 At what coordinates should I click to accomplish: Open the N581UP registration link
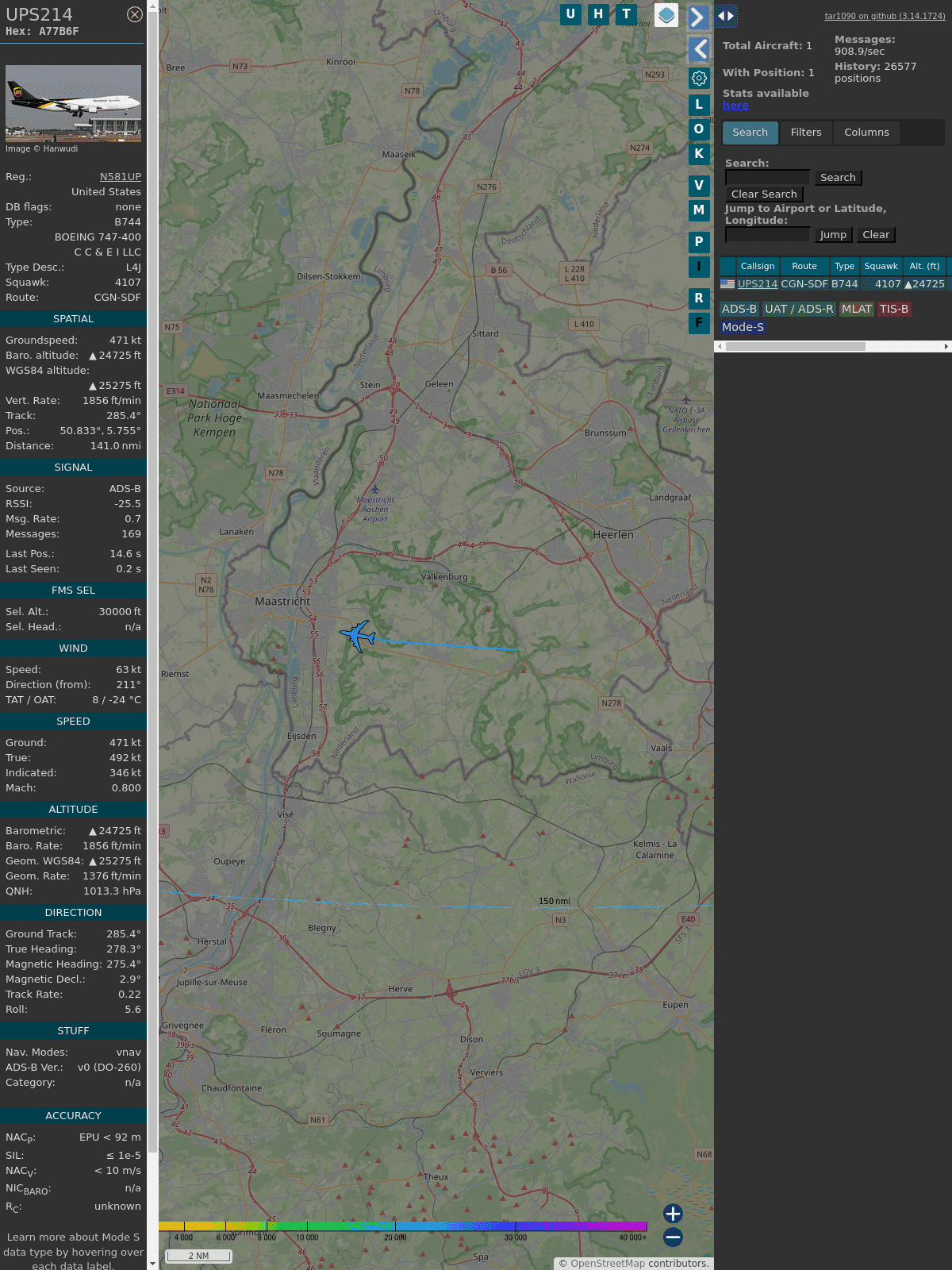click(x=121, y=177)
